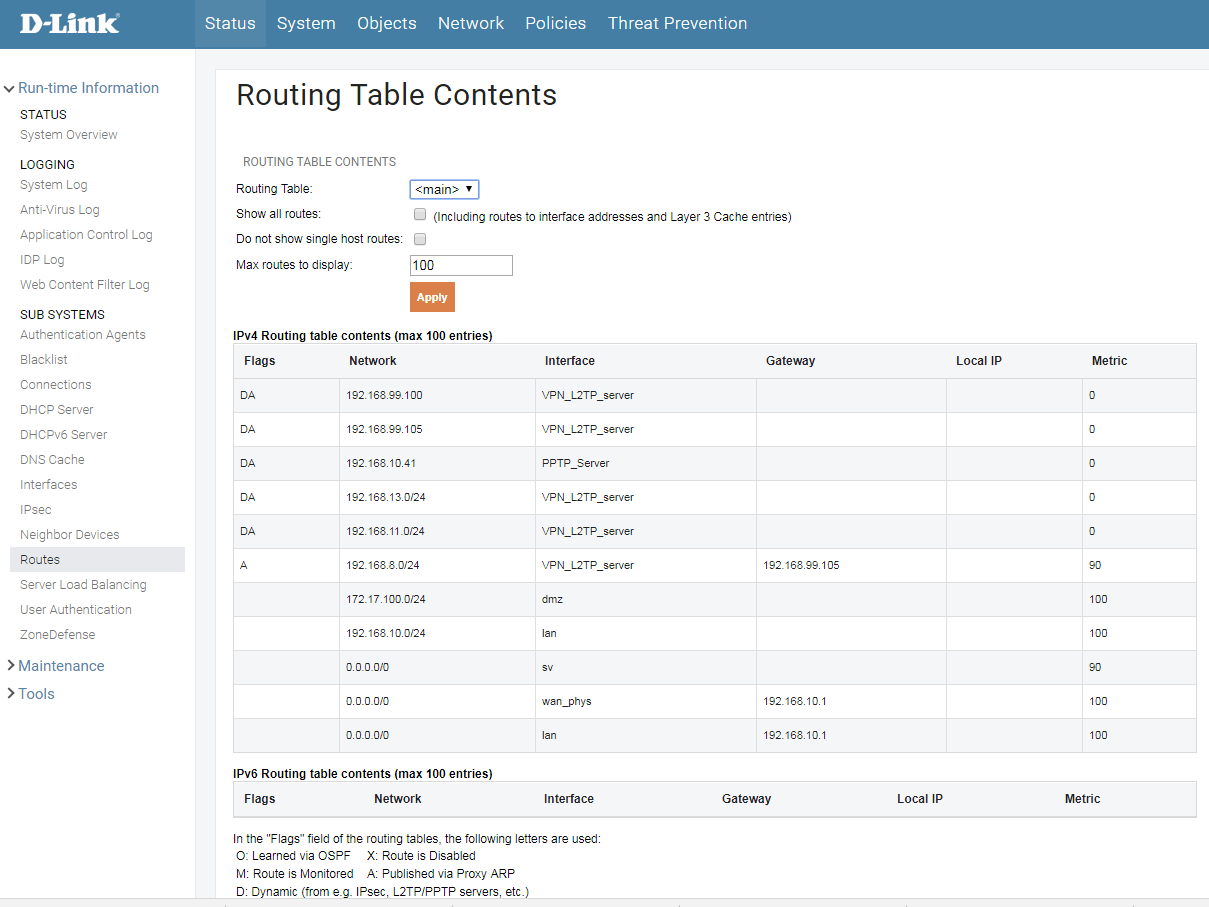This screenshot has width=1209, height=907.
Task: Switch to the Objects tab
Action: coord(386,23)
